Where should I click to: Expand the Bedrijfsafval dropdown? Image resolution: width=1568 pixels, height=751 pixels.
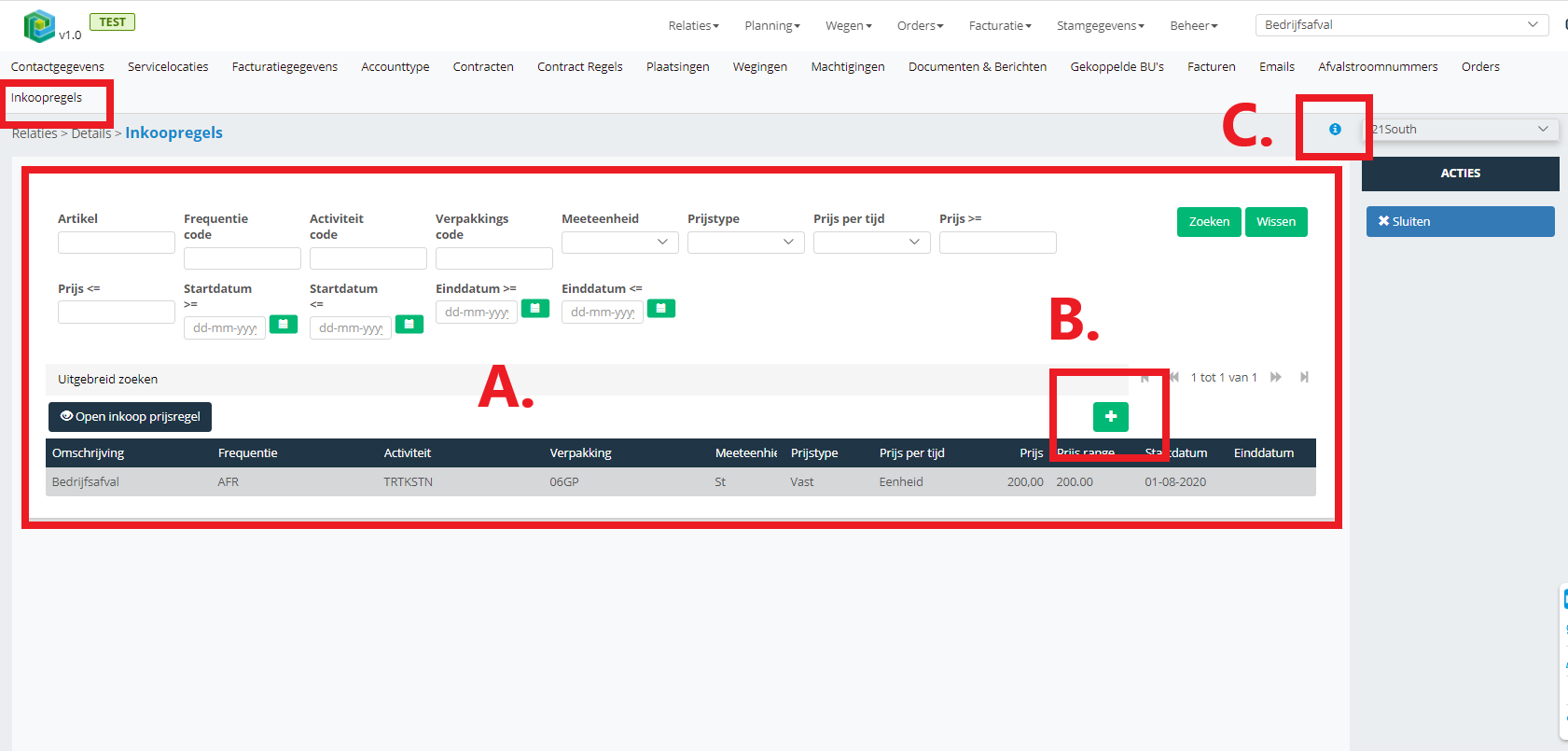(x=1402, y=25)
